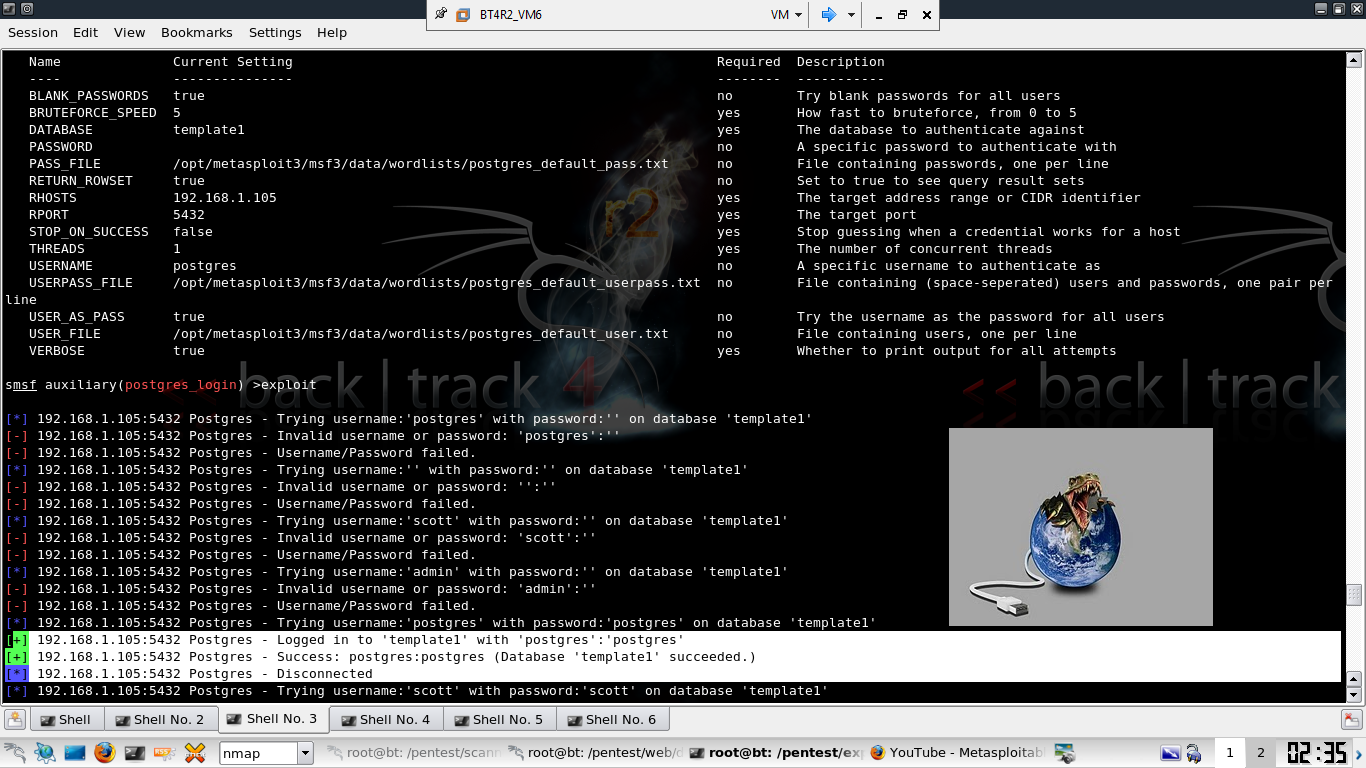Click the PASS_FILE path postgres_default_pass.txt
This screenshot has height=768, width=1366.
pyautogui.click(x=421, y=164)
